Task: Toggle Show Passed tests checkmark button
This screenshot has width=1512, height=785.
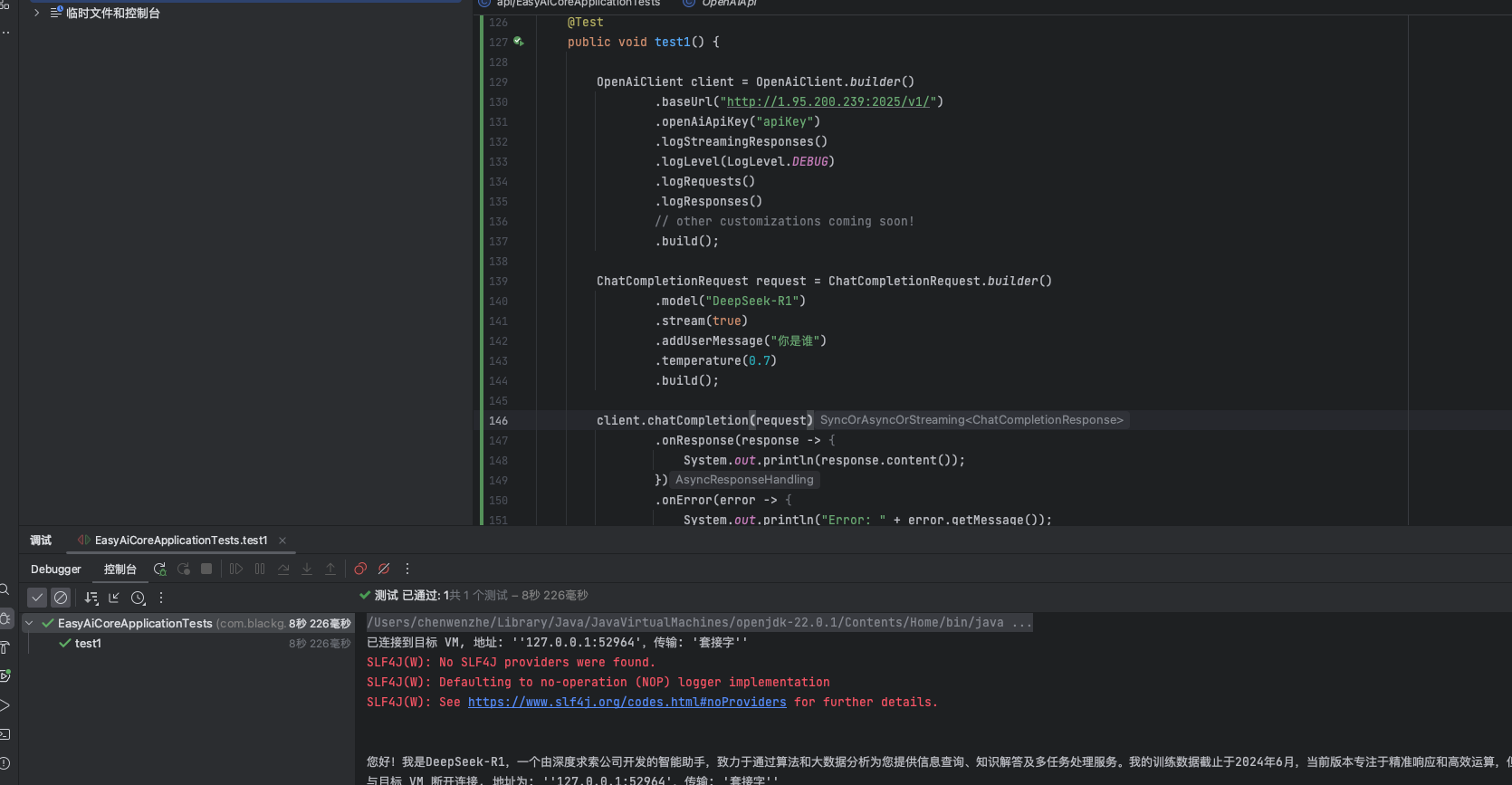Action: click(x=37, y=598)
